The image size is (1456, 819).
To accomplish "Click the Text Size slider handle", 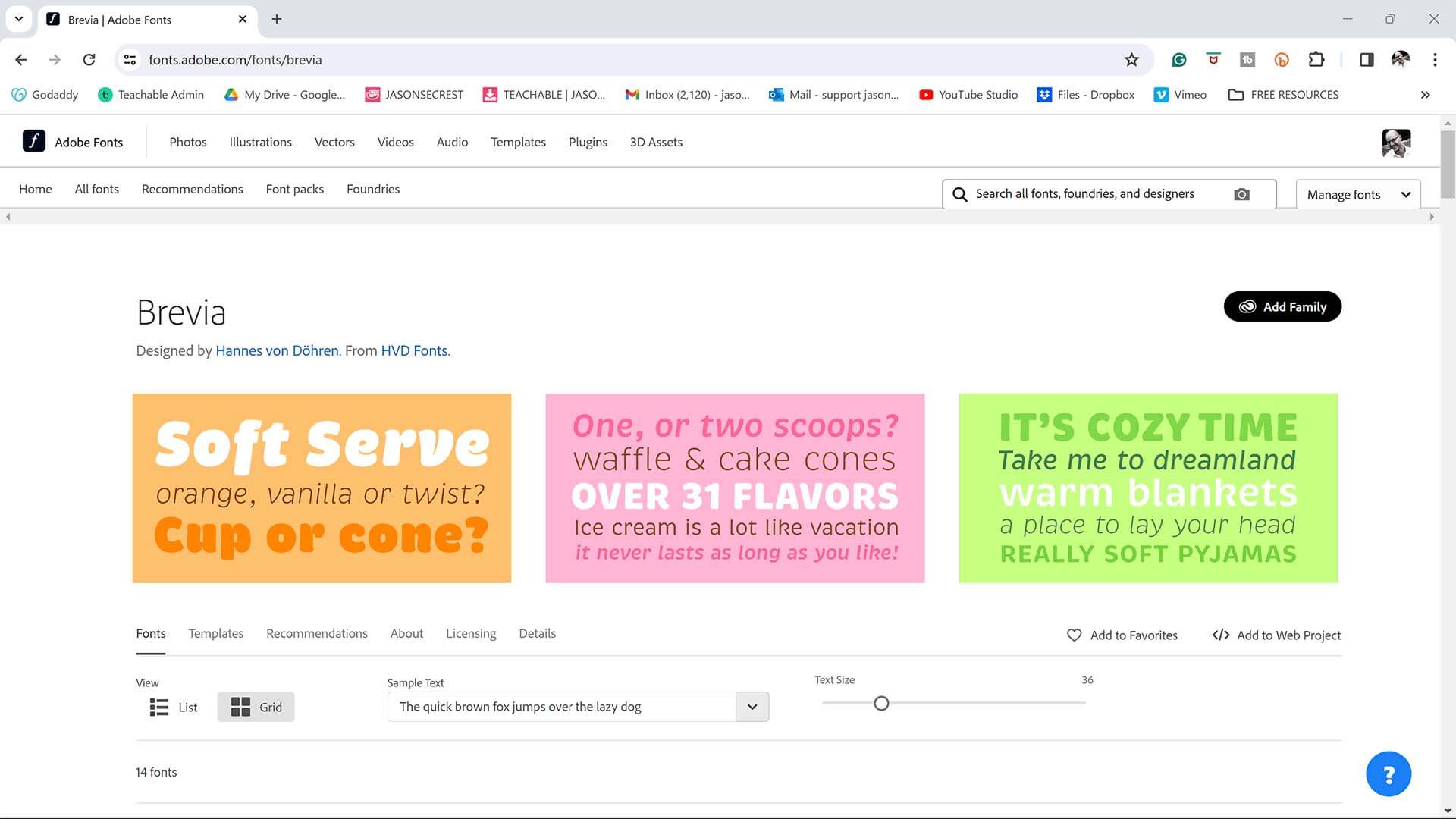I will (880, 704).
